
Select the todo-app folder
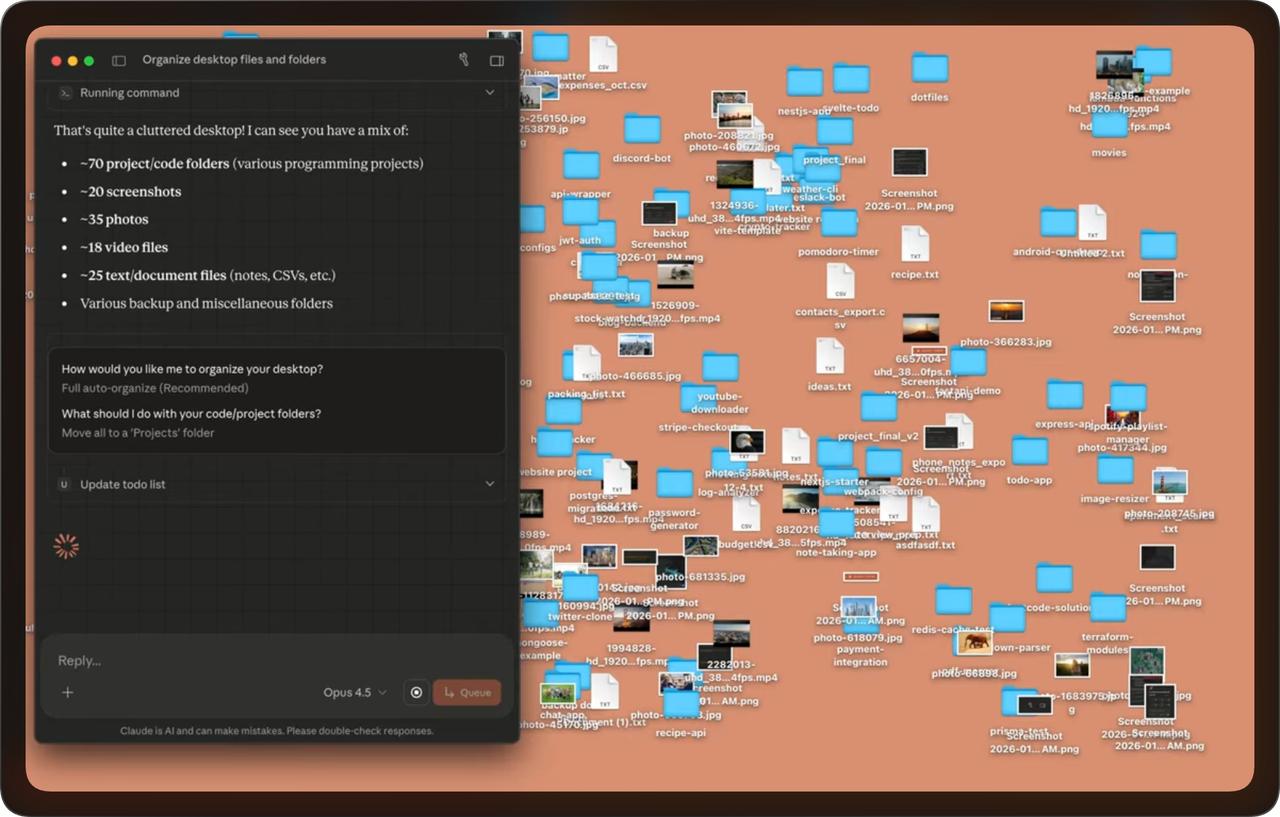click(x=1029, y=452)
